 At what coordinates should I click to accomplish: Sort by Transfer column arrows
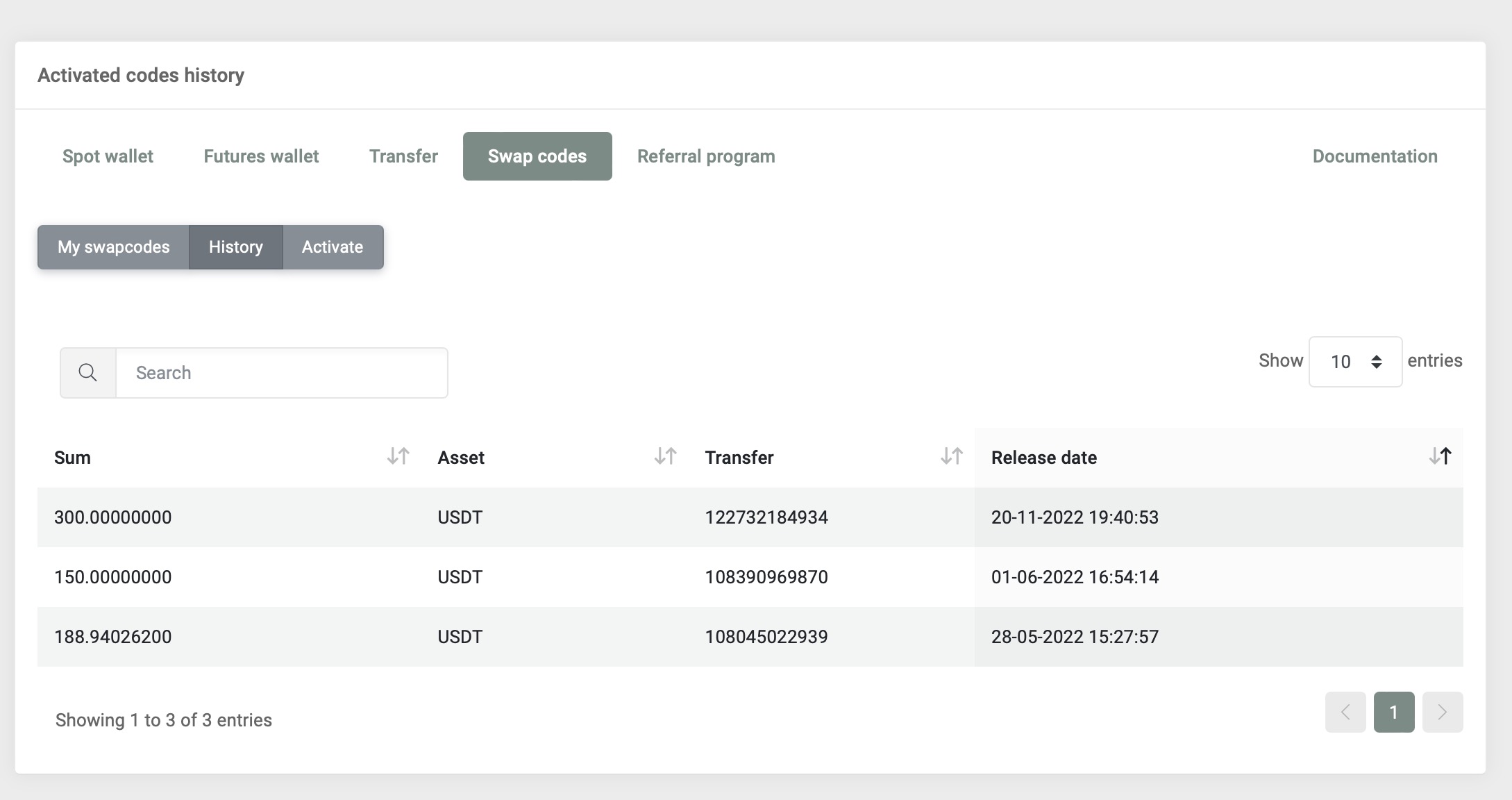tap(952, 456)
